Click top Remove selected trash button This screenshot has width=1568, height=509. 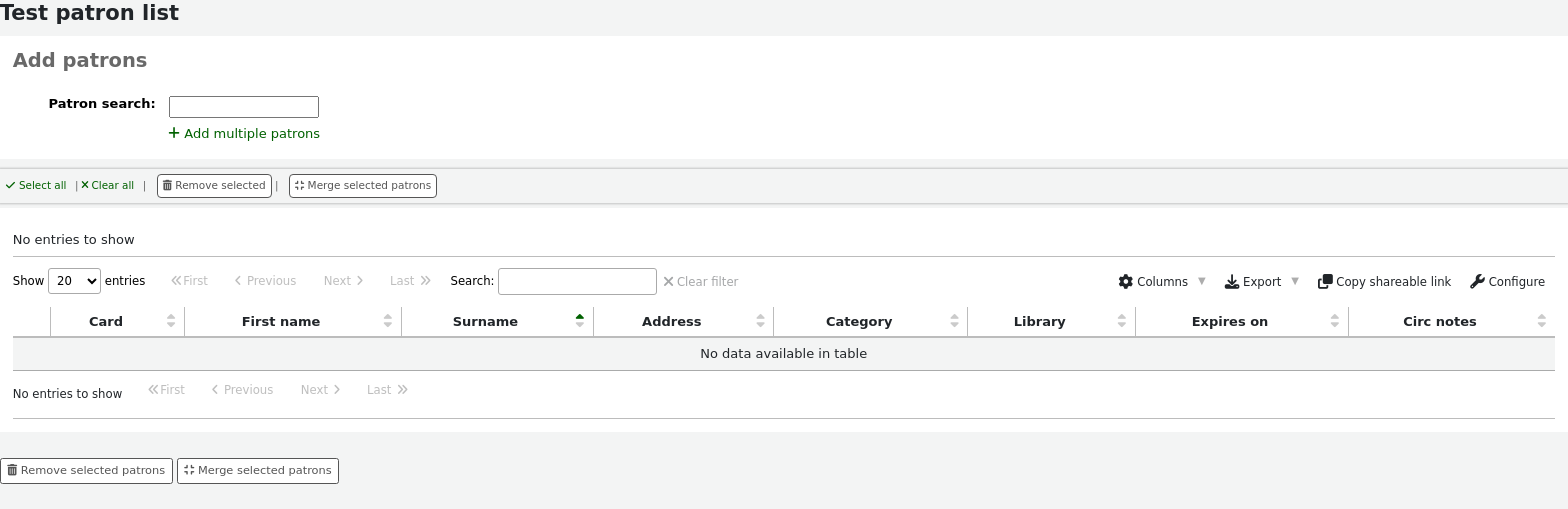(214, 186)
